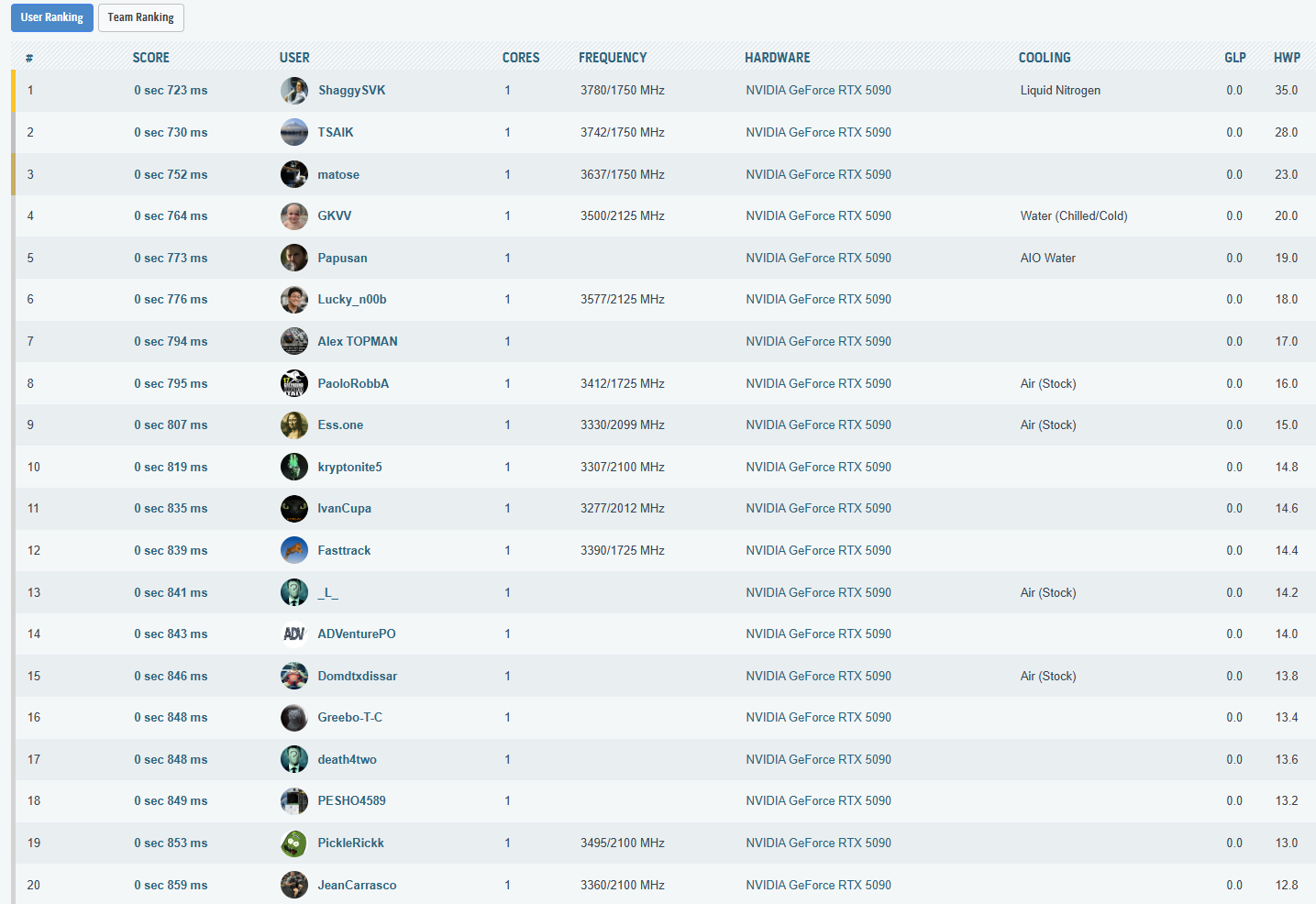
Task: Click the Ess.one Mona Lisa avatar
Action: pos(293,424)
